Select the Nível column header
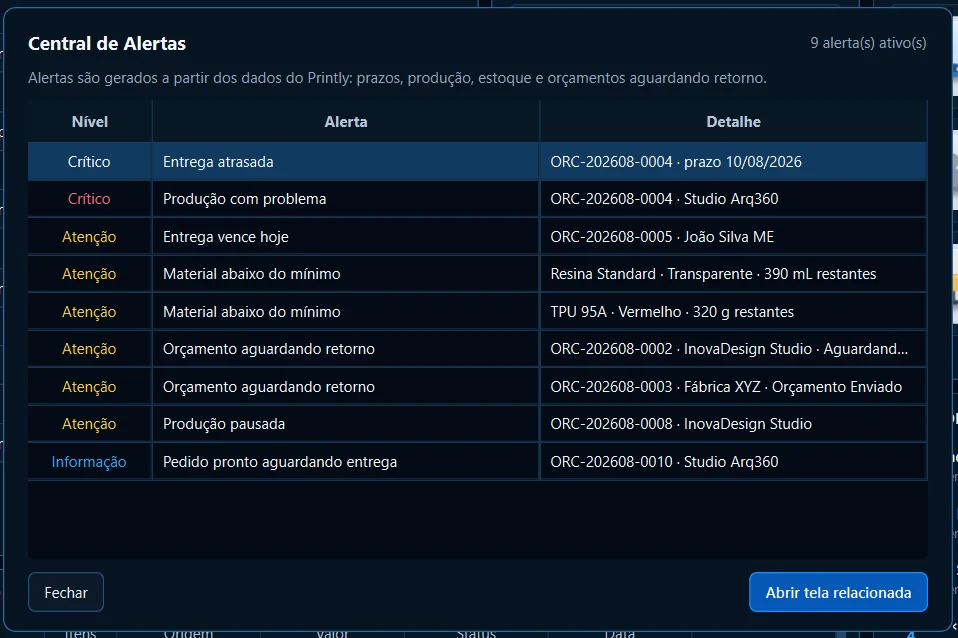Viewport: 958px width, 638px height. click(90, 122)
